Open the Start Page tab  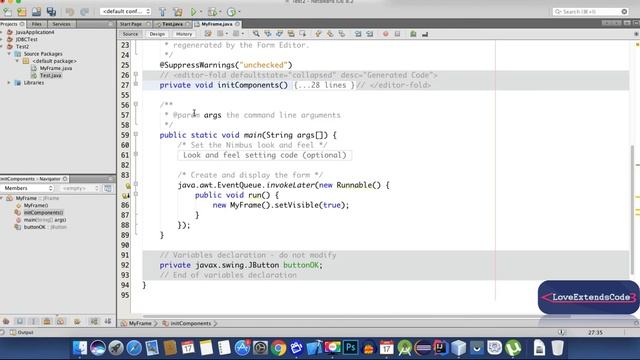point(134,24)
